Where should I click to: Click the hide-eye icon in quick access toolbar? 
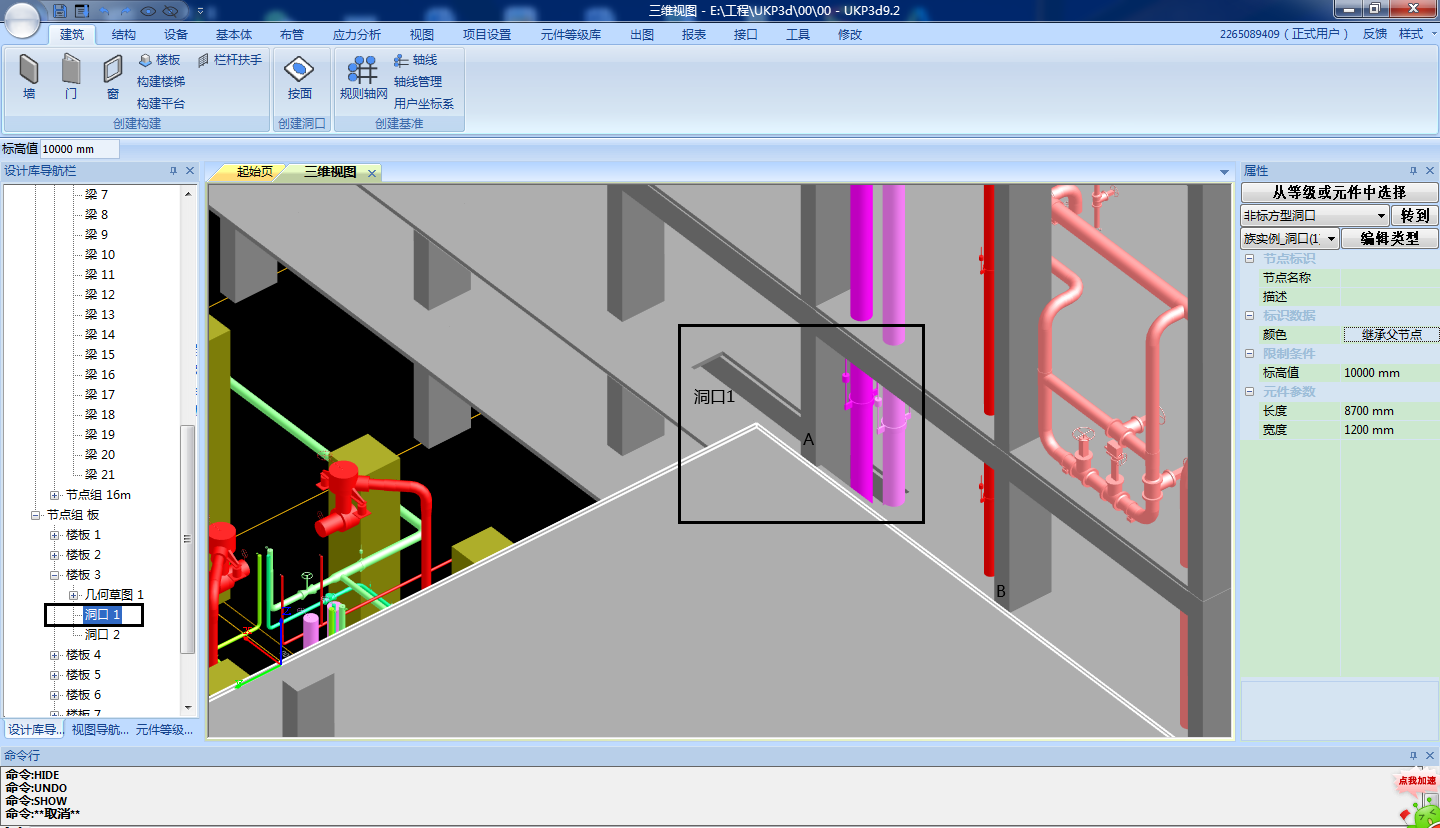click(170, 11)
